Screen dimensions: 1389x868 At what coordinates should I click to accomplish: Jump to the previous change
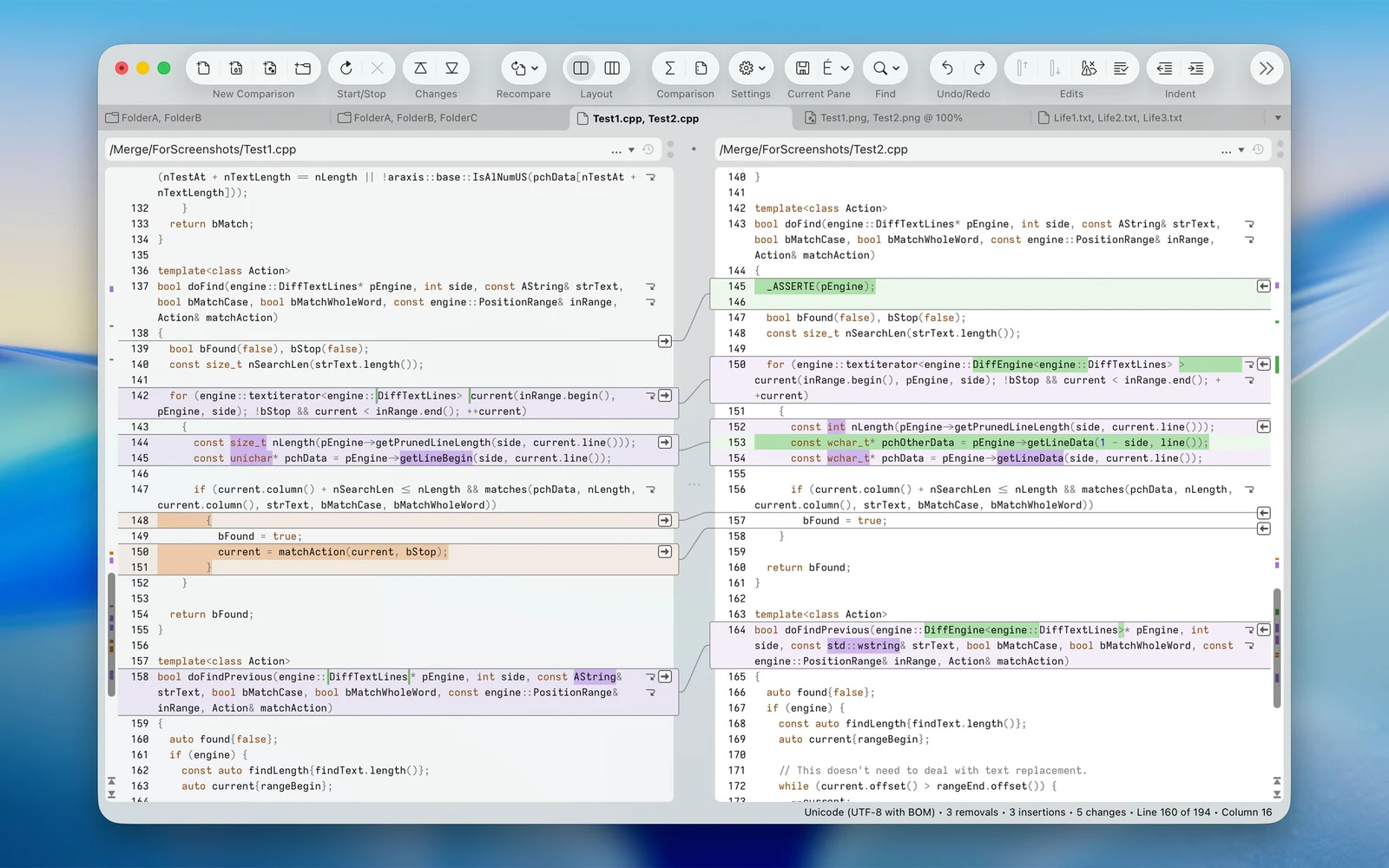pyautogui.click(x=420, y=68)
